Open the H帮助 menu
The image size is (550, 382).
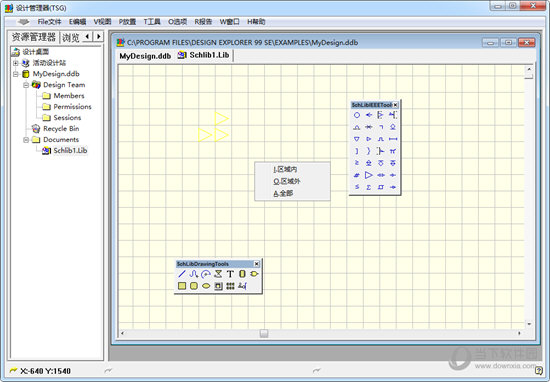(x=256, y=22)
